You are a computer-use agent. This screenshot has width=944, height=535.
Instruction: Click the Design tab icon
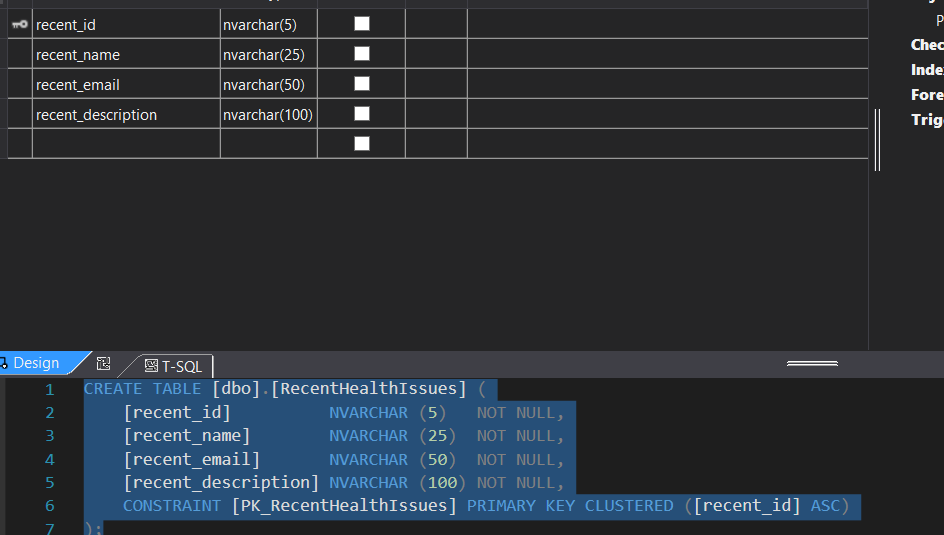[4, 363]
